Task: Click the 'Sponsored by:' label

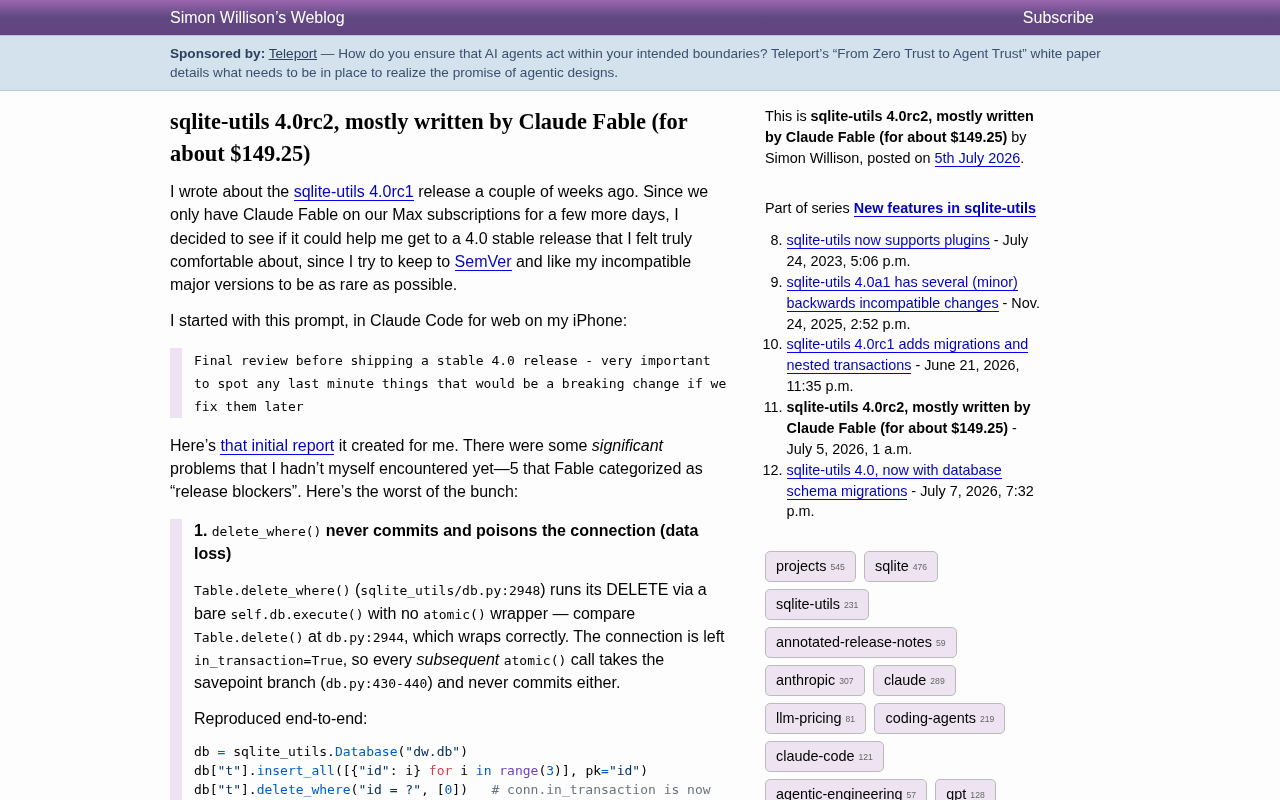Action: point(218,54)
